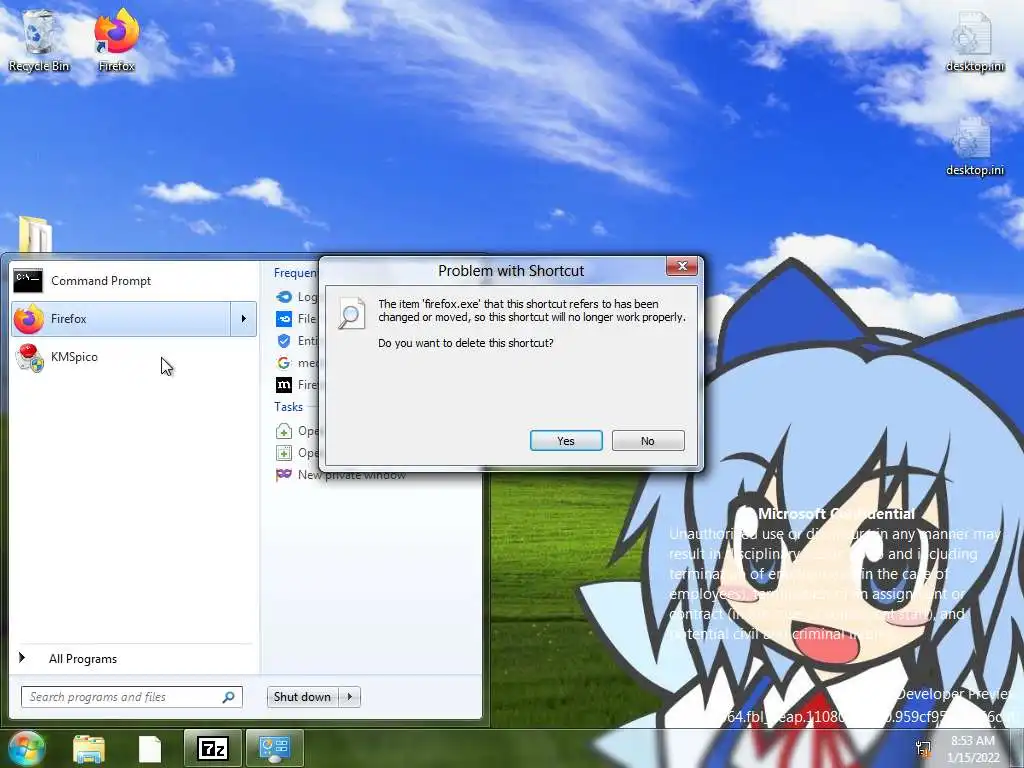Click the dialog title Problem with Shortcut
The height and width of the screenshot is (768, 1024).
pos(511,270)
